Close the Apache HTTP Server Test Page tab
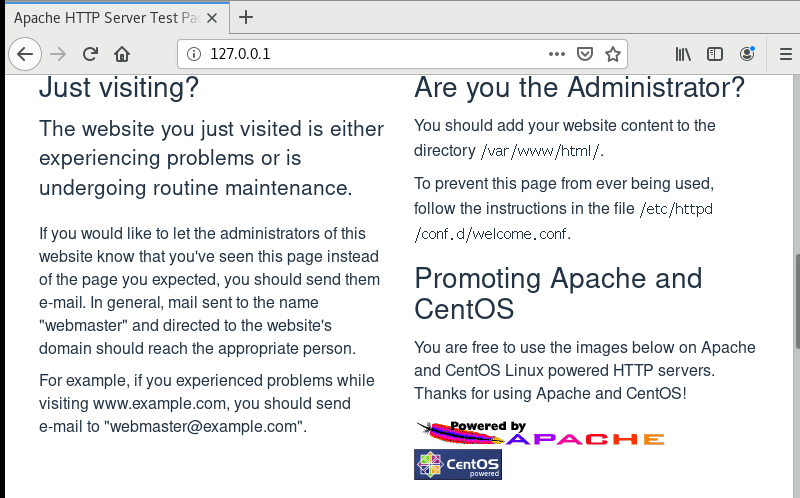 coord(212,18)
